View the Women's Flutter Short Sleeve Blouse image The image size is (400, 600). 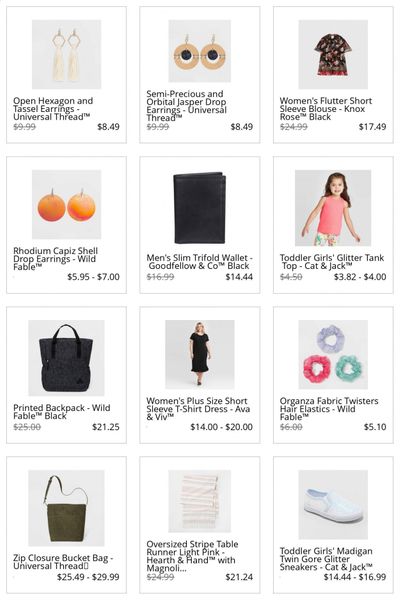click(333, 54)
